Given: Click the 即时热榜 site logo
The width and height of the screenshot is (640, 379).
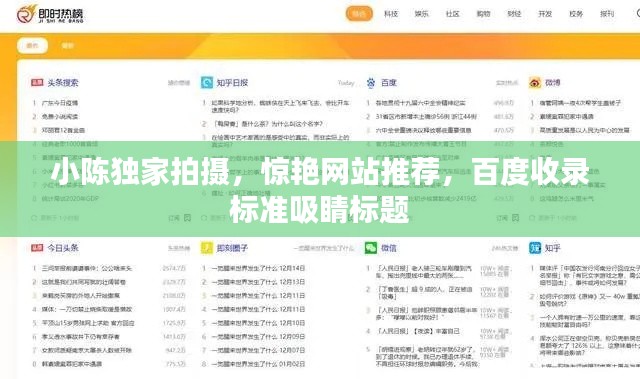Looking at the screenshot, I should 50,14.
